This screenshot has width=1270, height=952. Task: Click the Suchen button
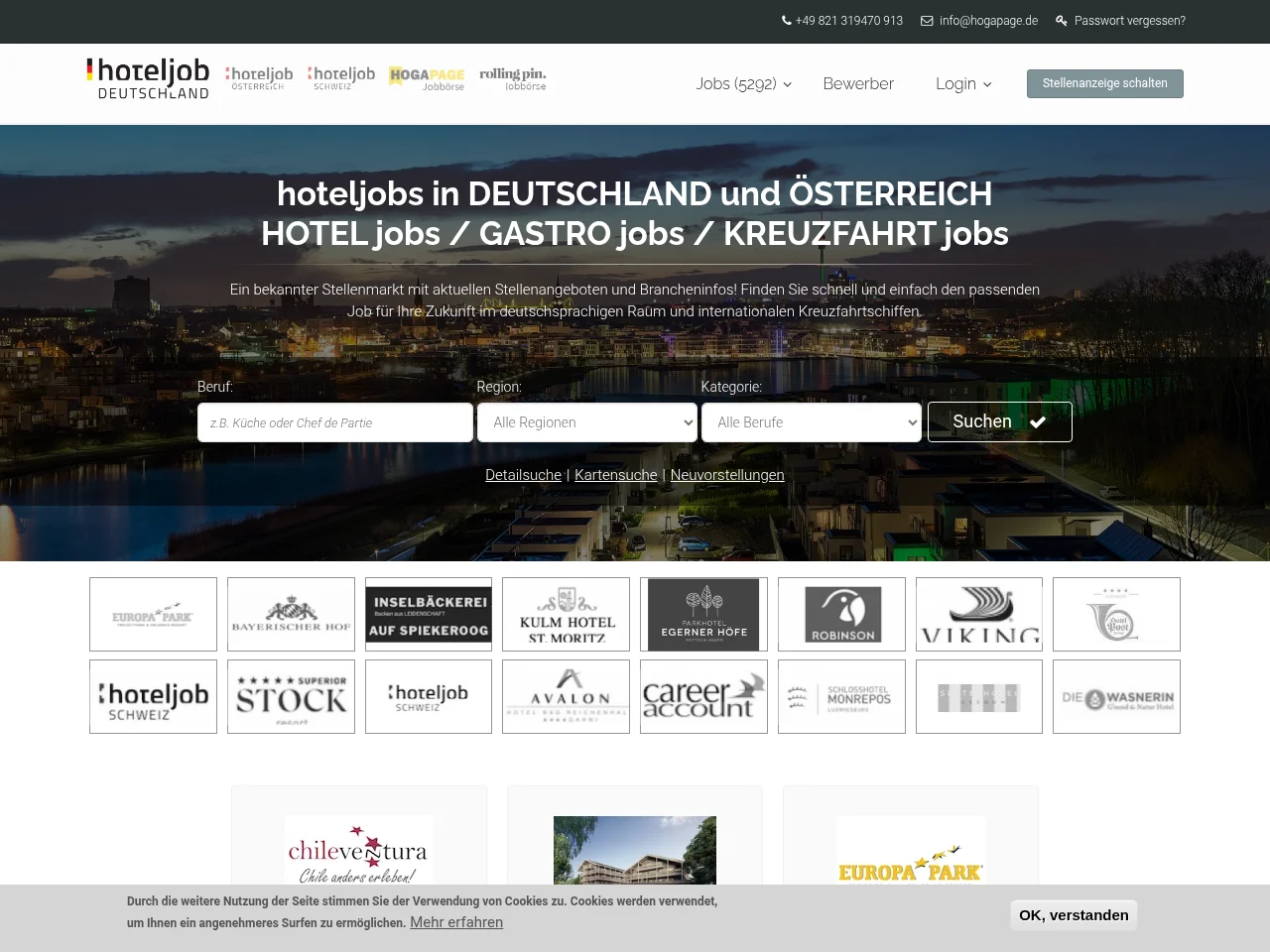(x=1000, y=422)
